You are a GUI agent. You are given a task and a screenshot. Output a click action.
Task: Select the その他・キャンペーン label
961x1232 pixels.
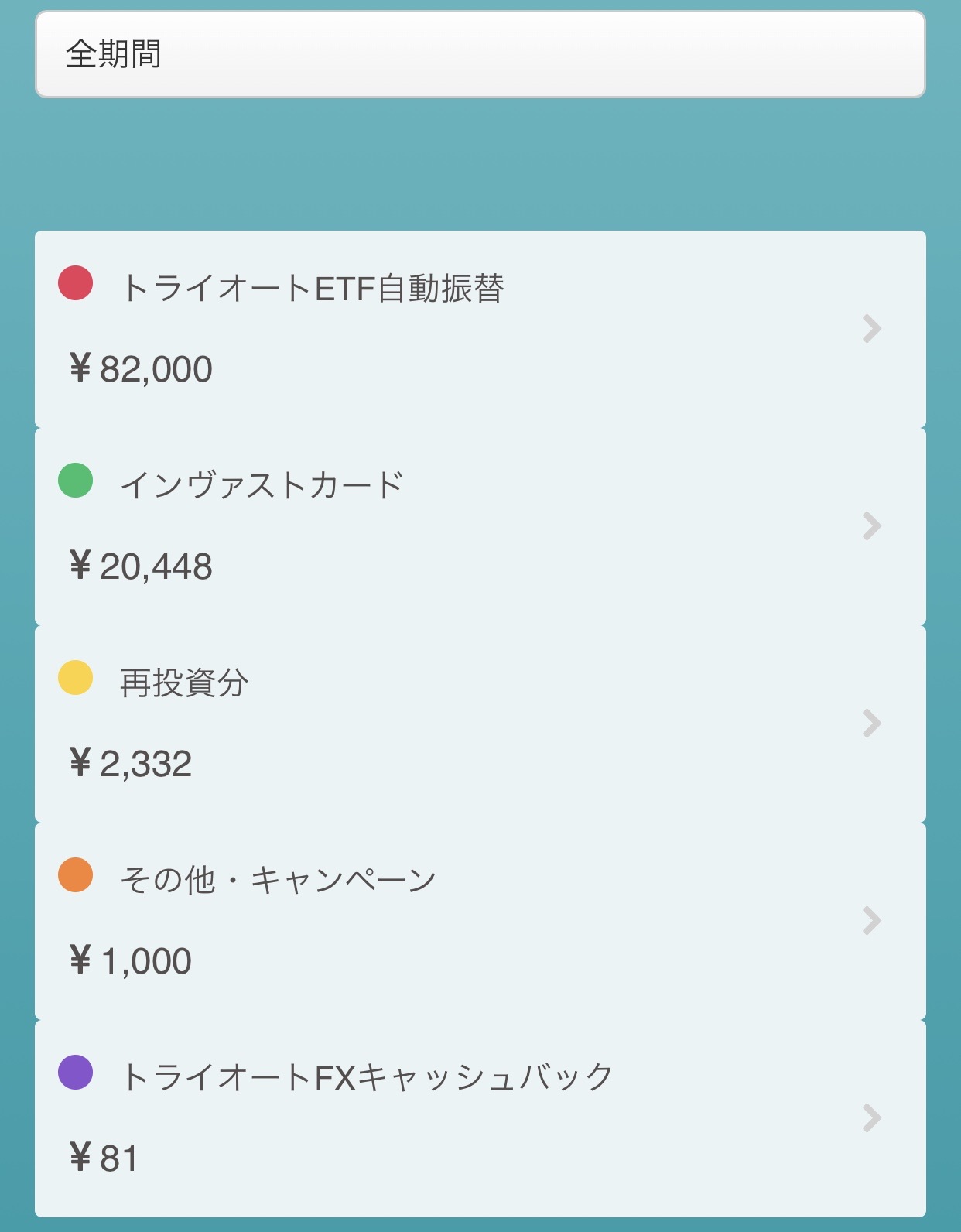[279, 881]
